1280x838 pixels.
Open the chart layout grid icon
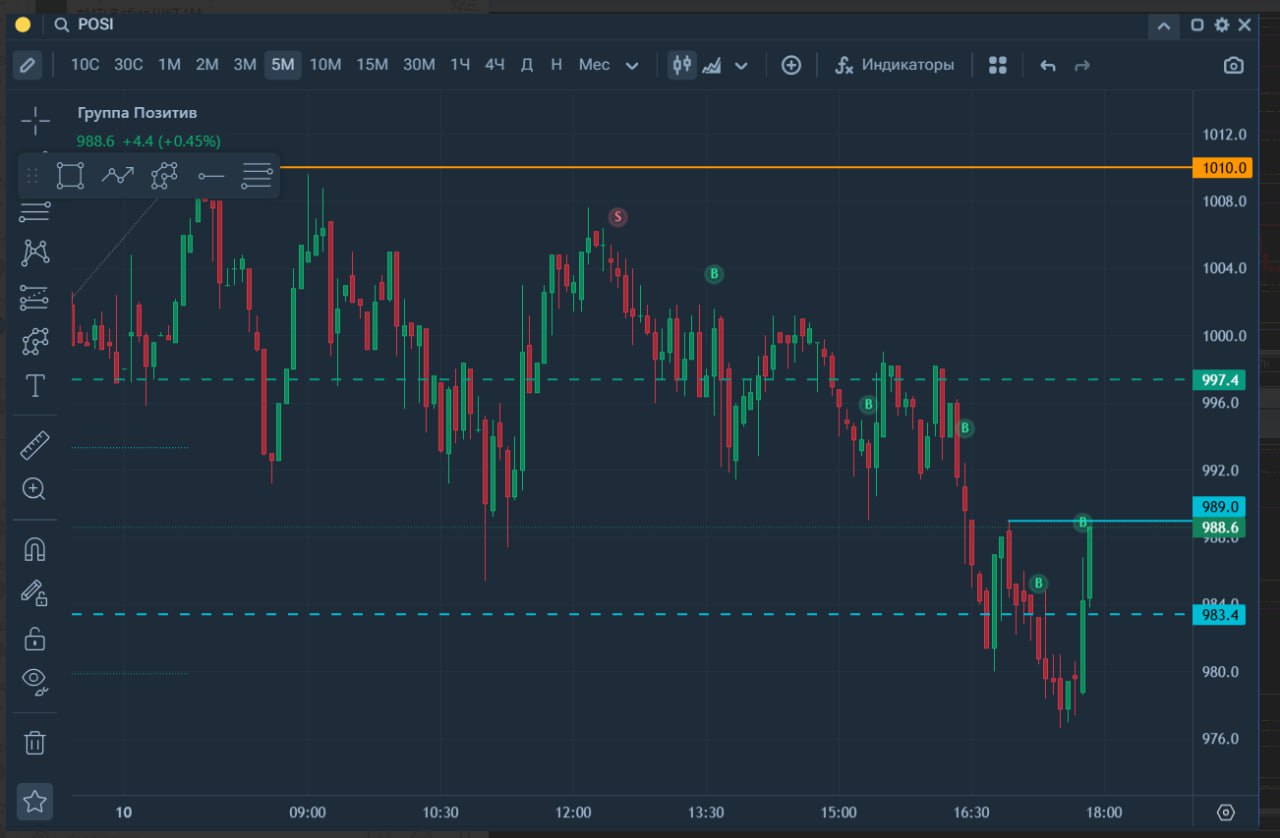(997, 65)
